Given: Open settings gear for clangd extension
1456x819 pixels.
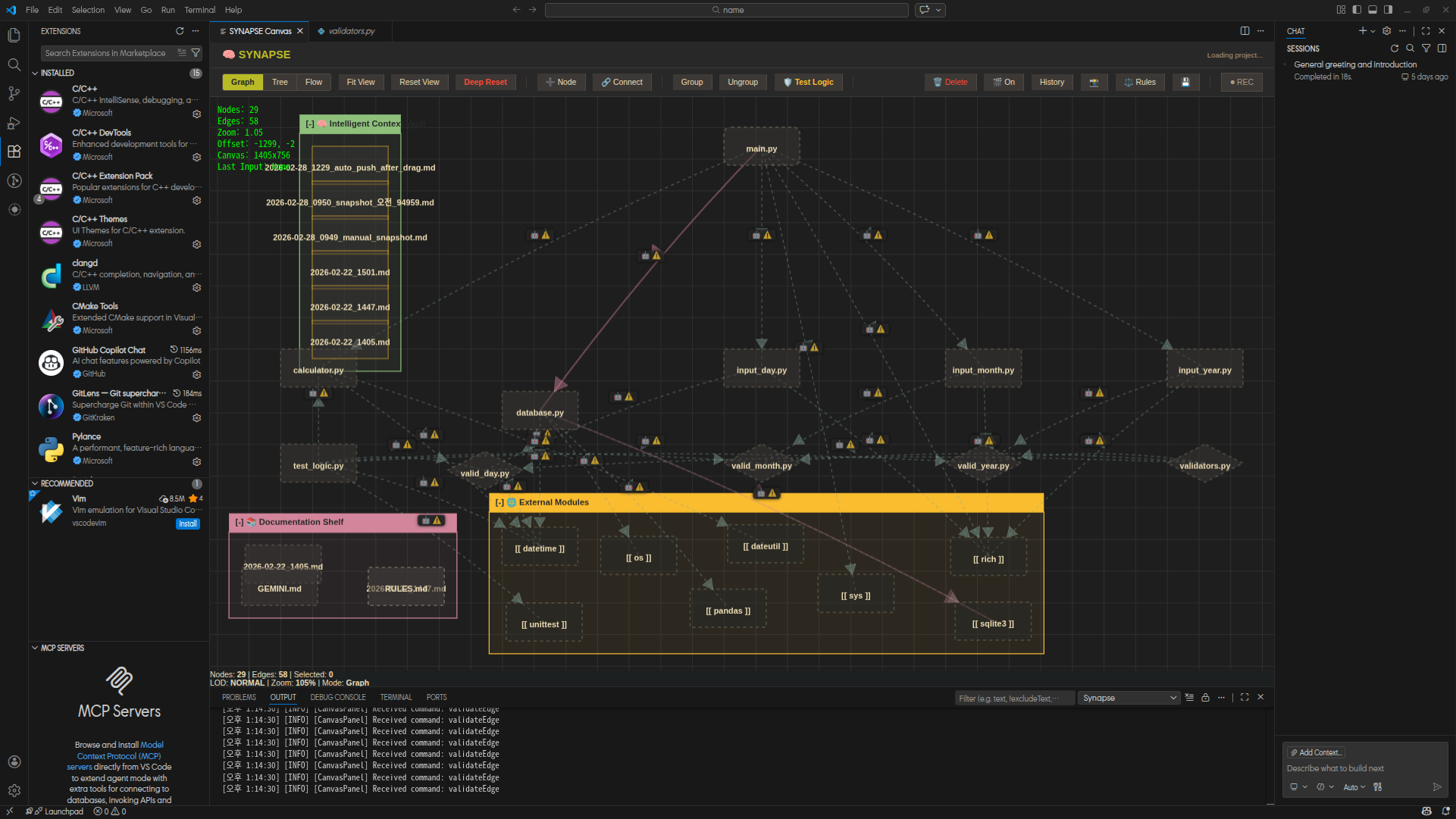Looking at the screenshot, I should (196, 288).
